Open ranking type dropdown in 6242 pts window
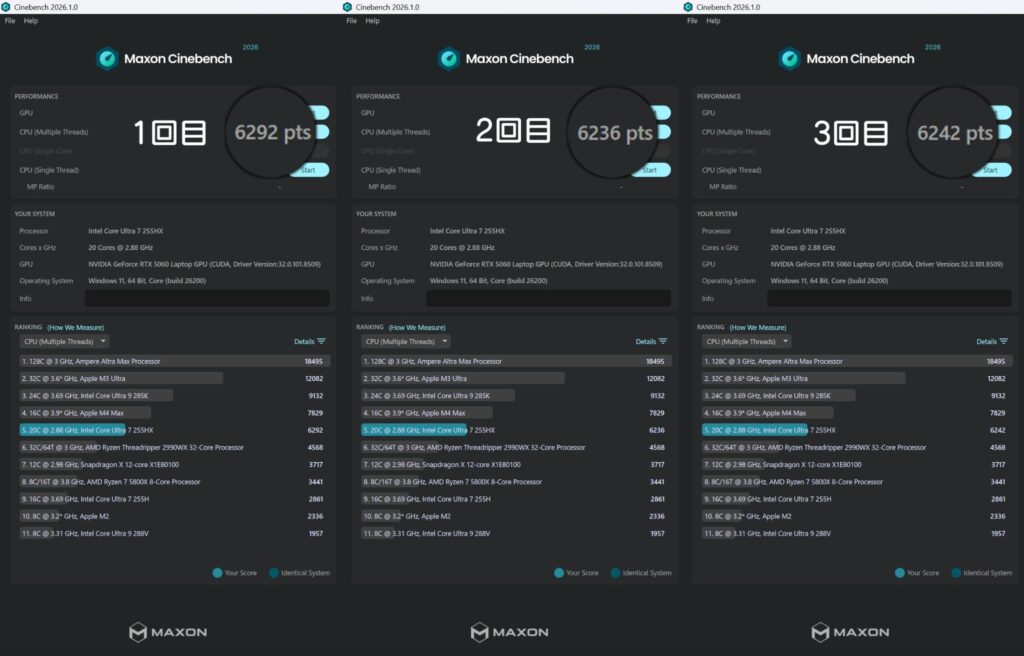Image resolution: width=1024 pixels, height=656 pixels. click(746, 341)
